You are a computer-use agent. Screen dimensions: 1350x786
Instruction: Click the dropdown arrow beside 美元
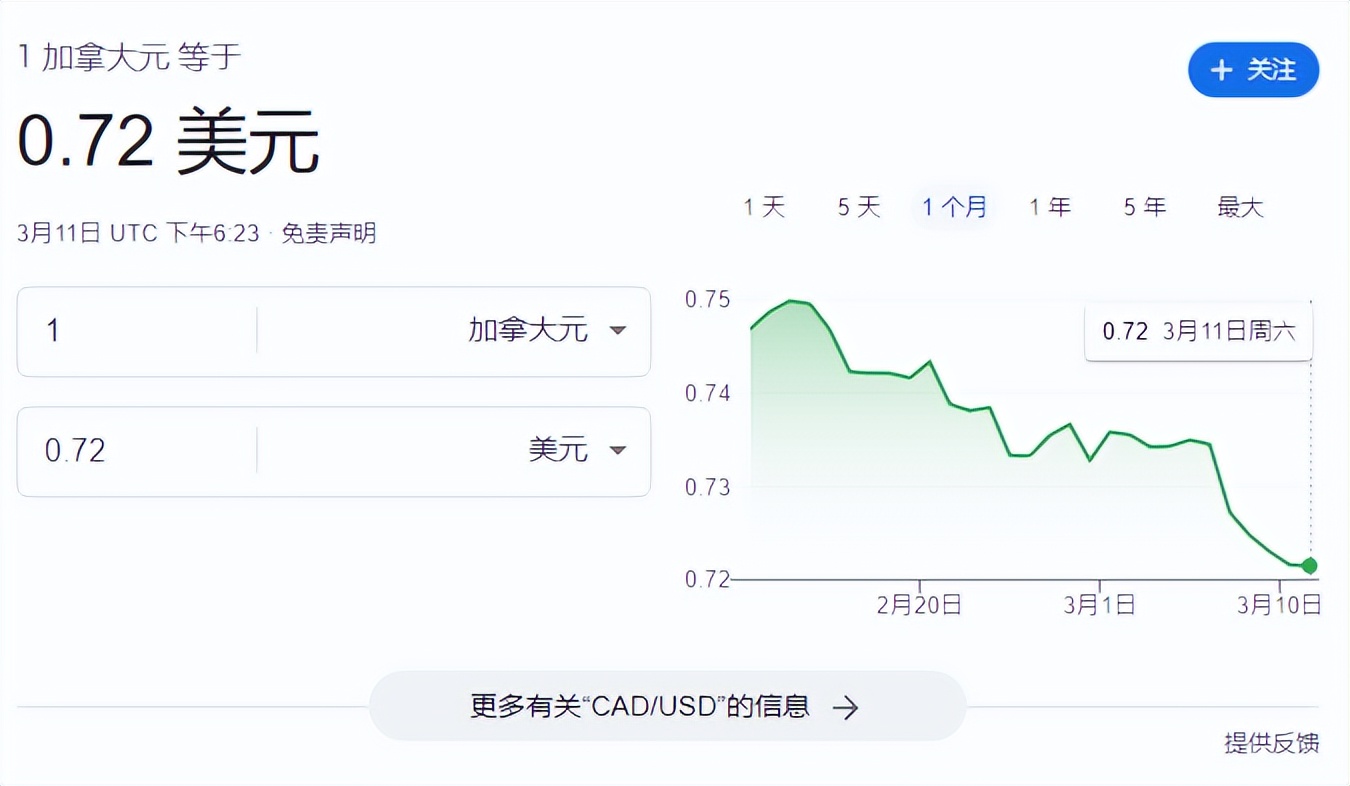pyautogui.click(x=618, y=452)
